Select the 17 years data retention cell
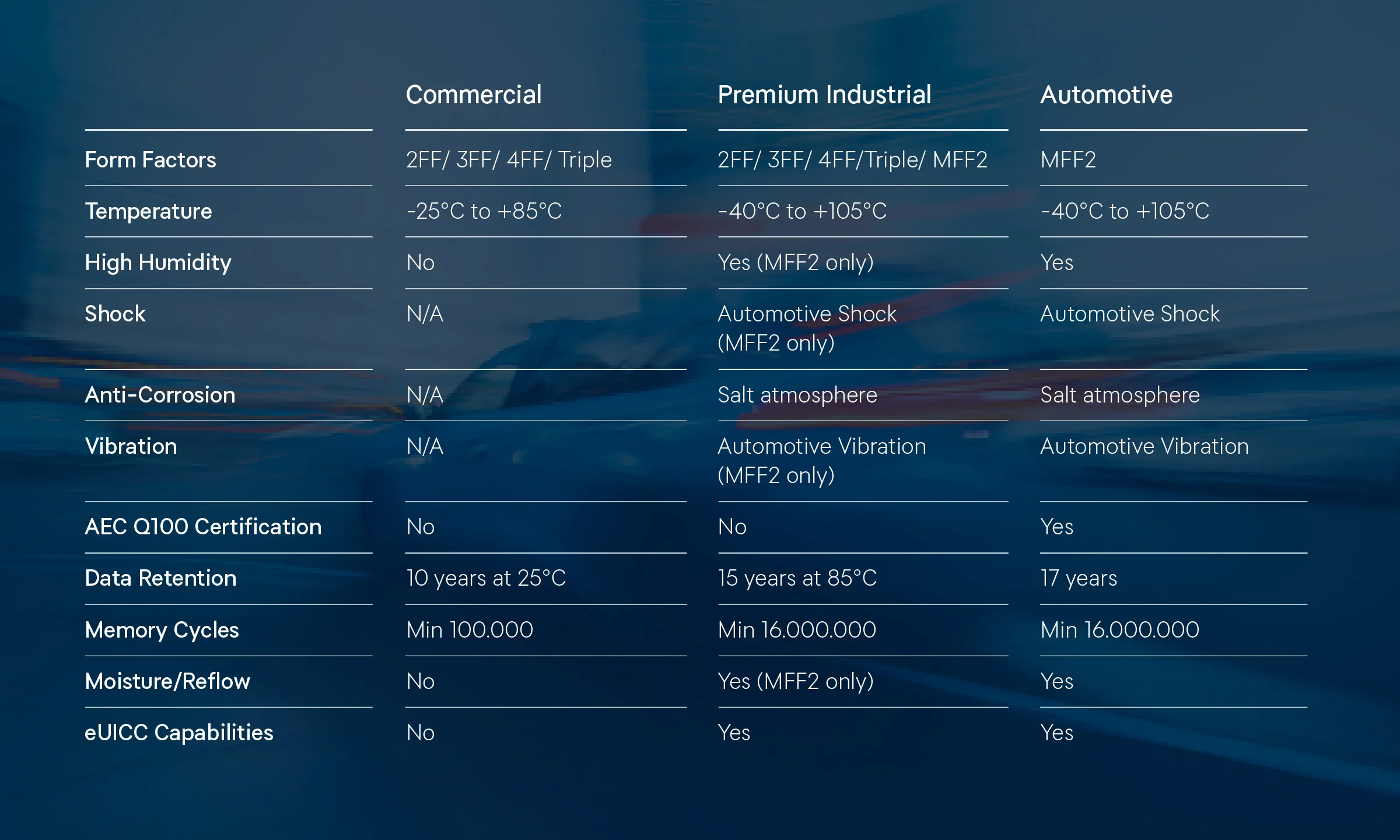 click(x=1079, y=578)
